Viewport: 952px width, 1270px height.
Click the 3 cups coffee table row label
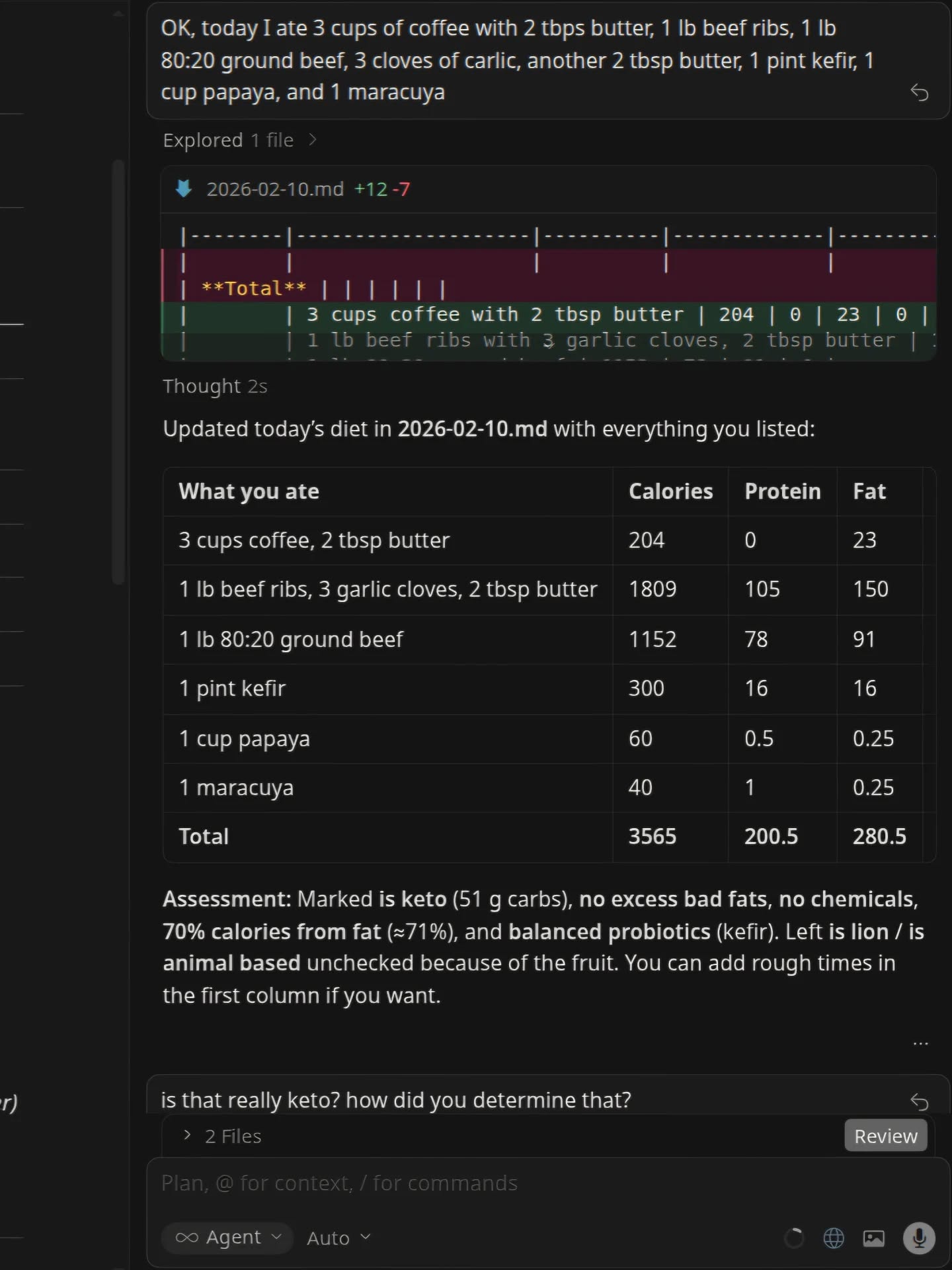[314, 540]
